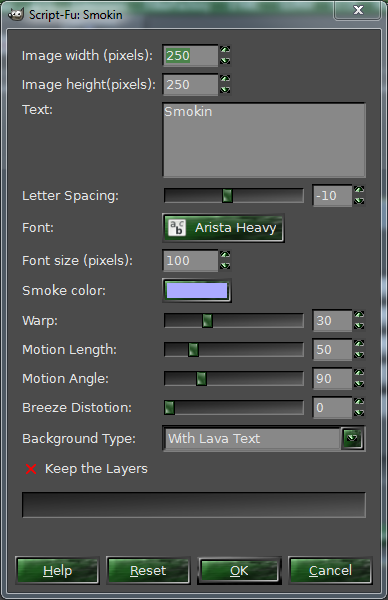Click the Font size input field

[190, 261]
